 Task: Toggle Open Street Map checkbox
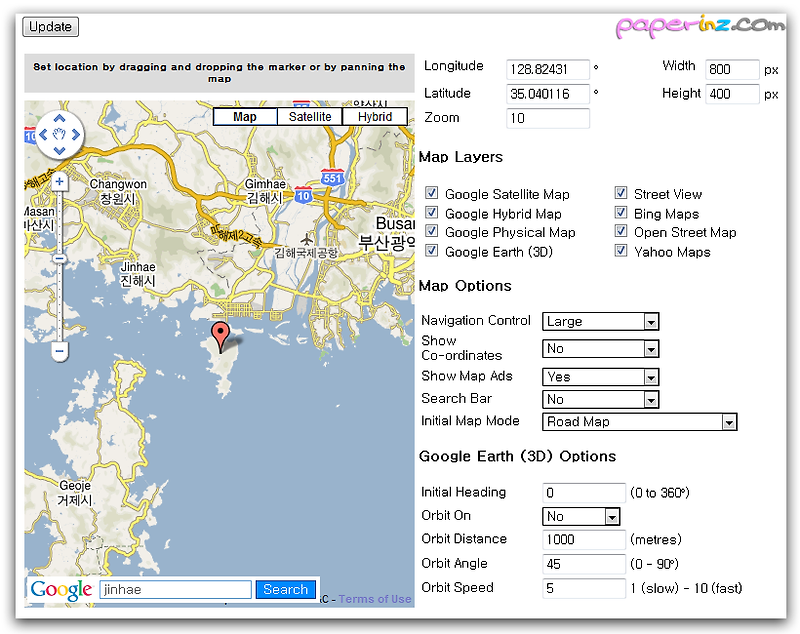[x=621, y=231]
